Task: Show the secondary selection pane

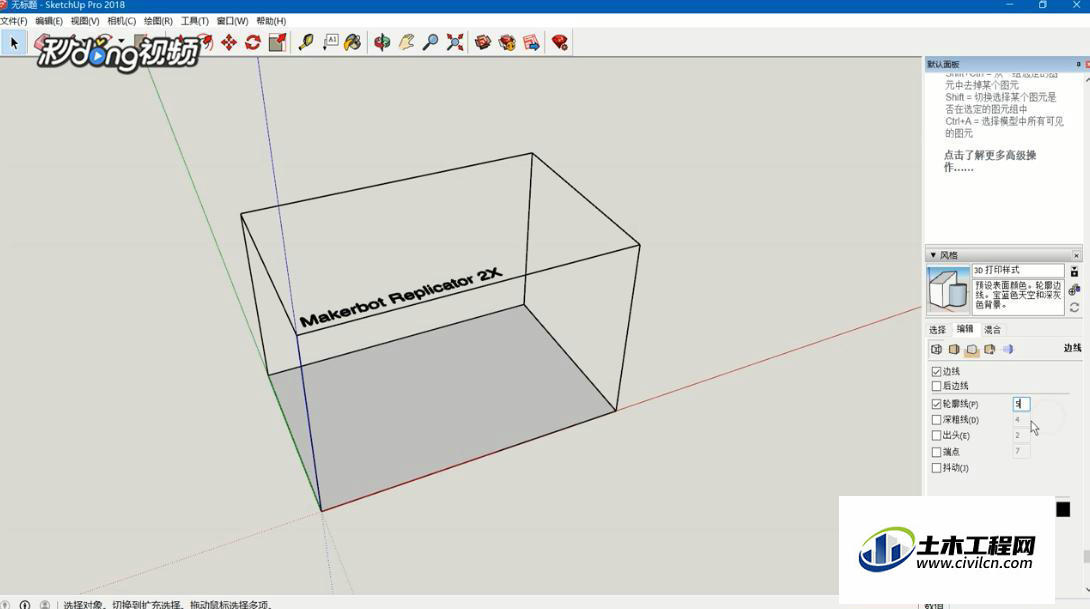Action: coord(1075,272)
